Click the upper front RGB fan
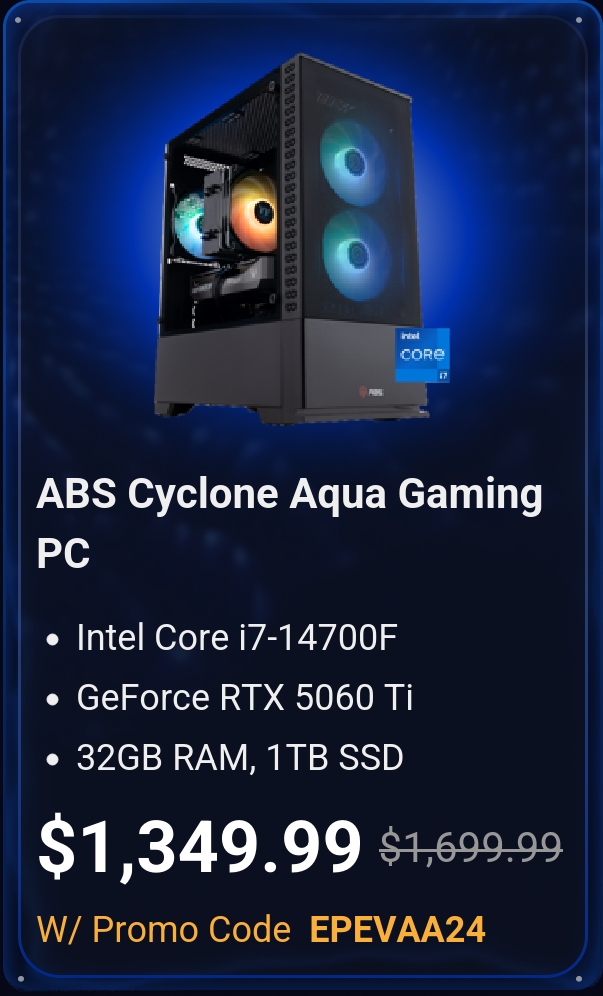603x996 pixels. [353, 161]
